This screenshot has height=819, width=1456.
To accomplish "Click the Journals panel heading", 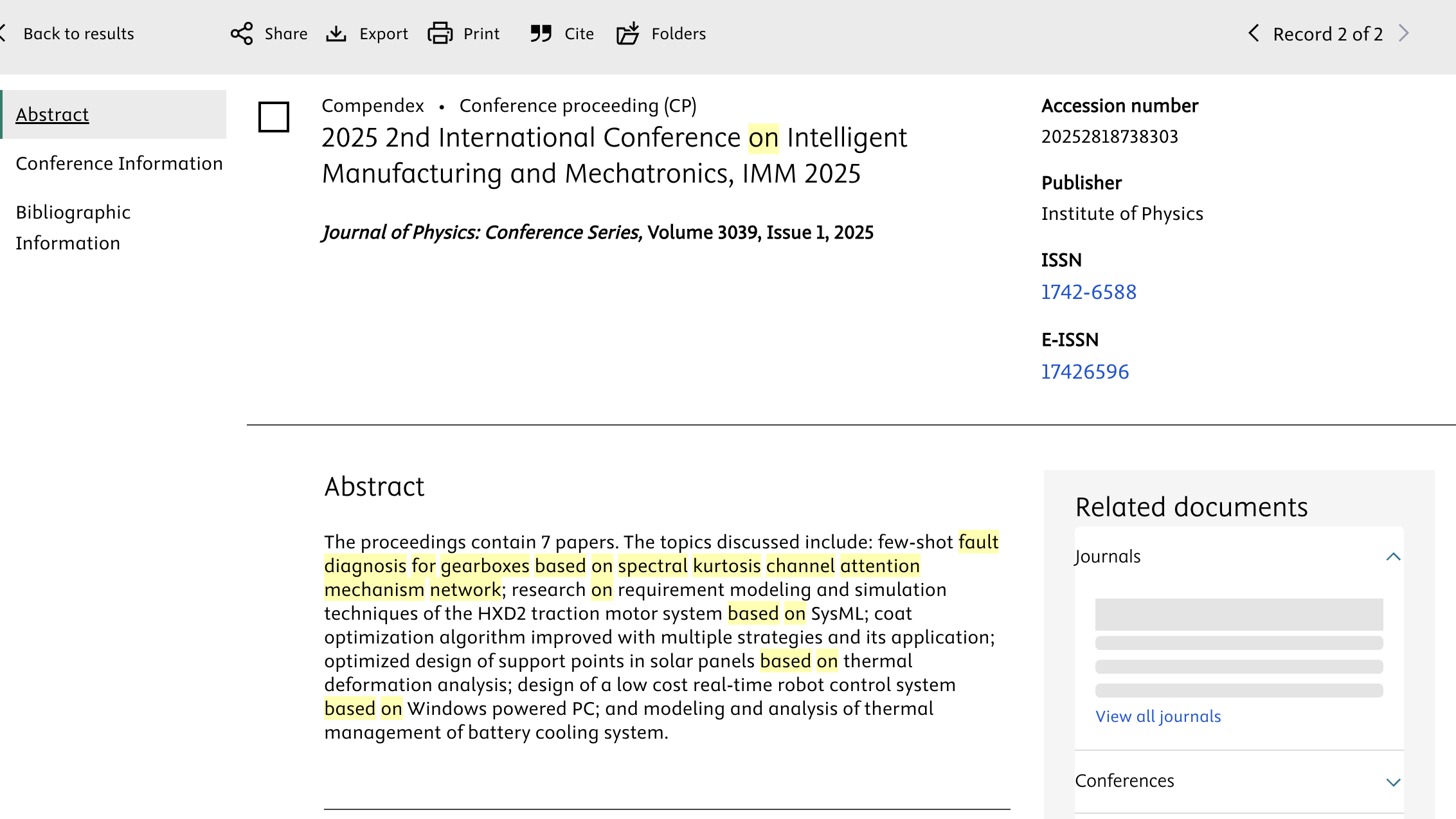I will pos(1108,557).
